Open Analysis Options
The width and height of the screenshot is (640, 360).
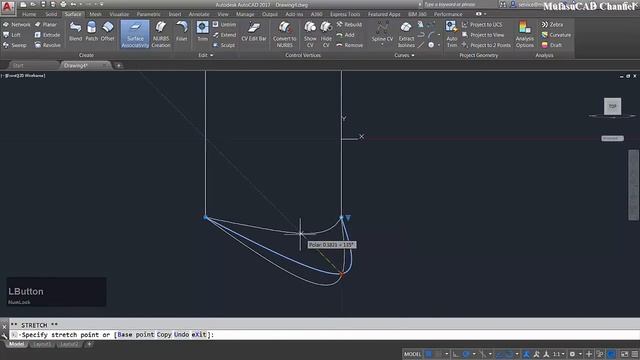tap(524, 35)
